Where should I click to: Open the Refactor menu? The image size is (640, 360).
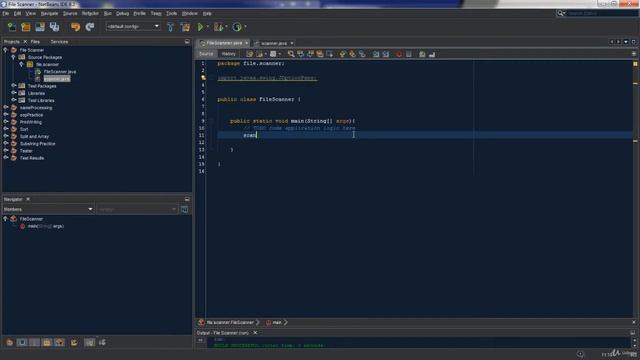pyautogui.click(x=90, y=13)
